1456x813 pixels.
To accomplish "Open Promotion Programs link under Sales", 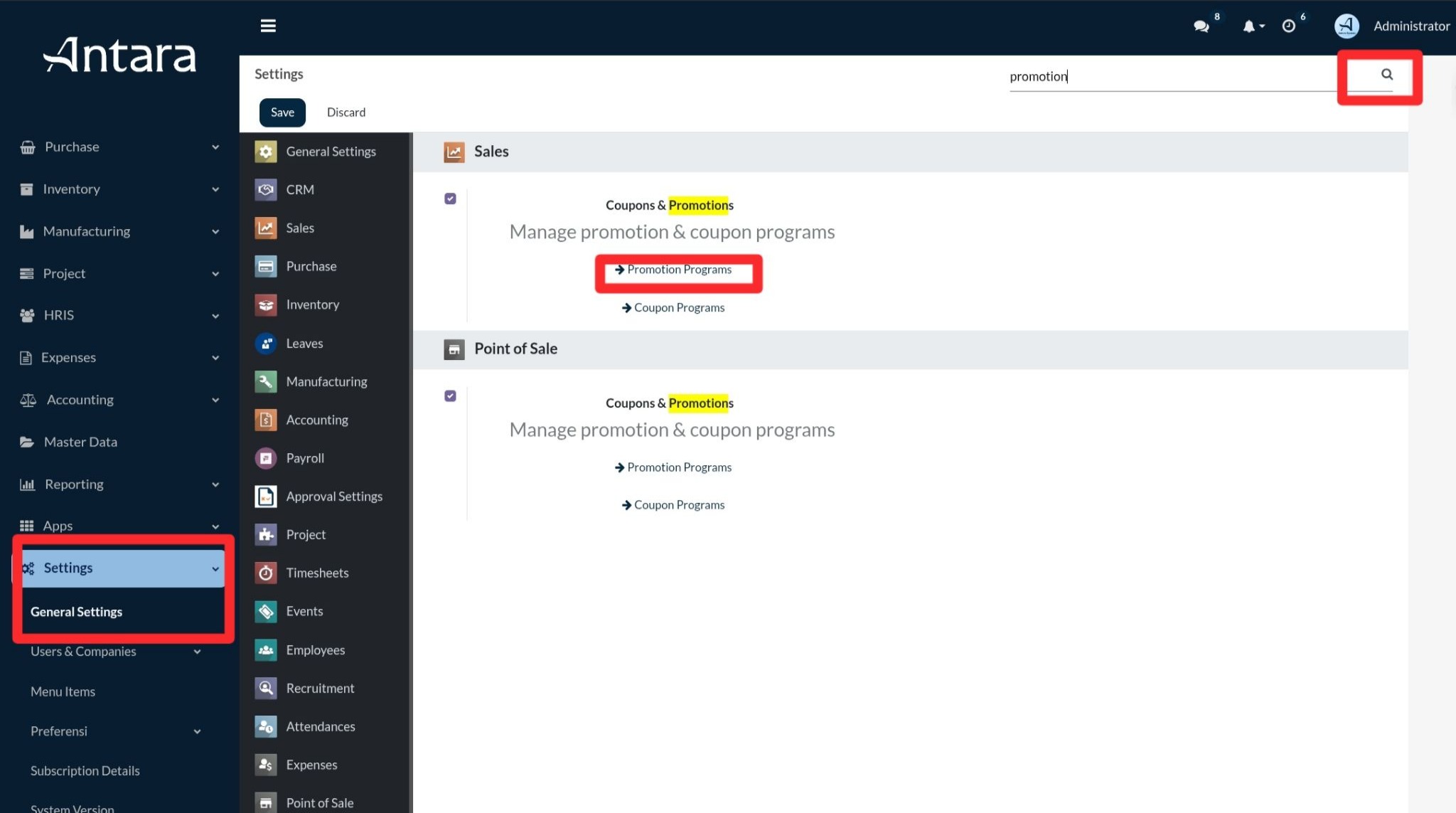I will click(x=673, y=270).
